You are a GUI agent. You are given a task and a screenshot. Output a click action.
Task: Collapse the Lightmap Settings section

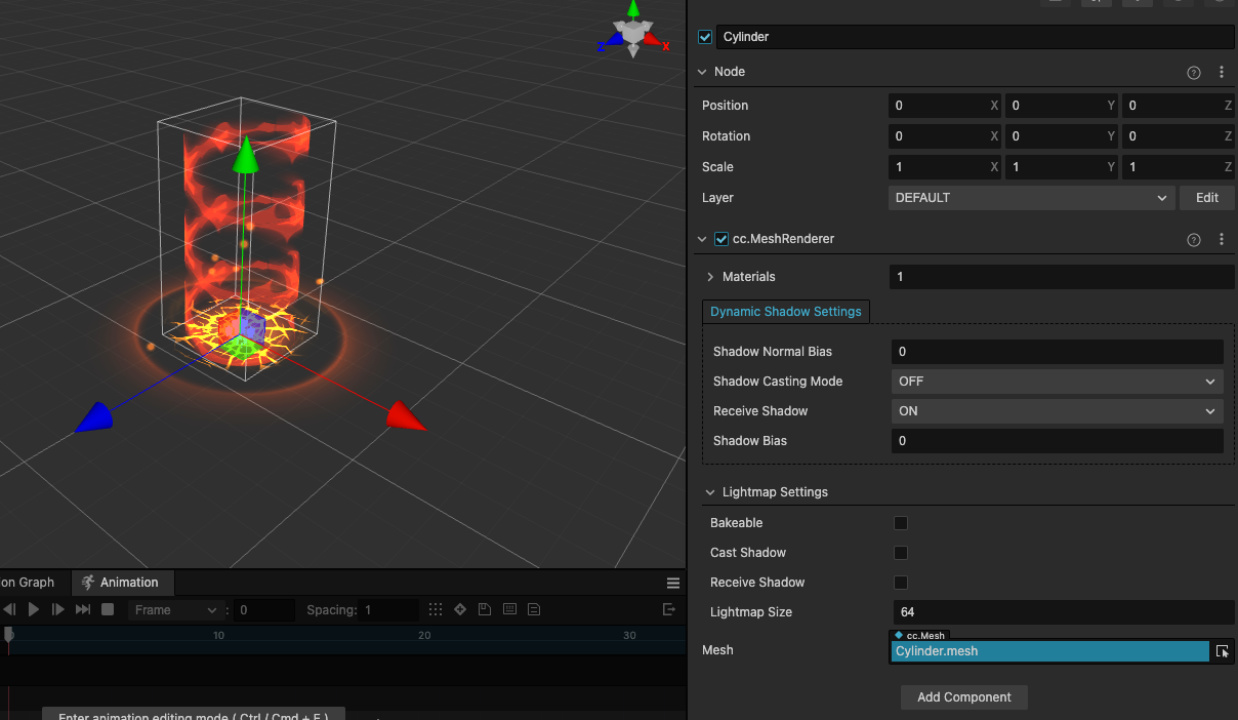(x=711, y=492)
